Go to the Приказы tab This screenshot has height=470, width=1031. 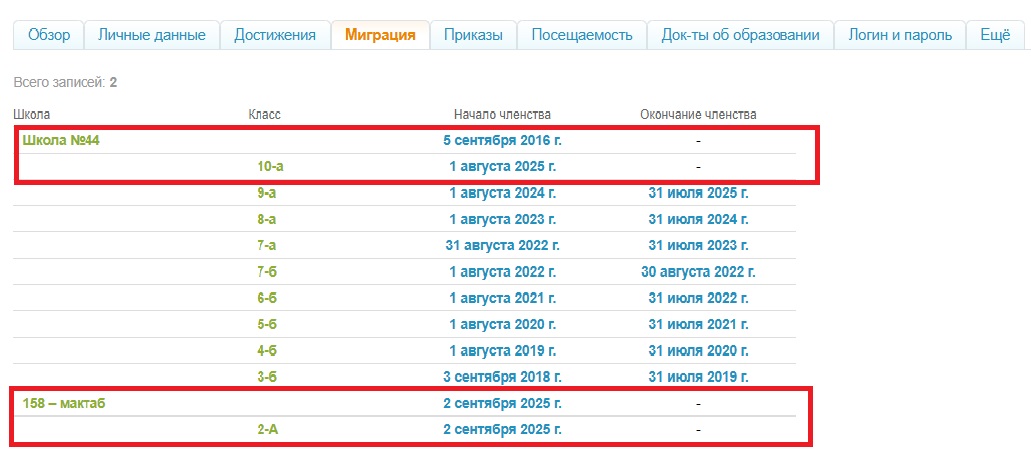pos(473,35)
